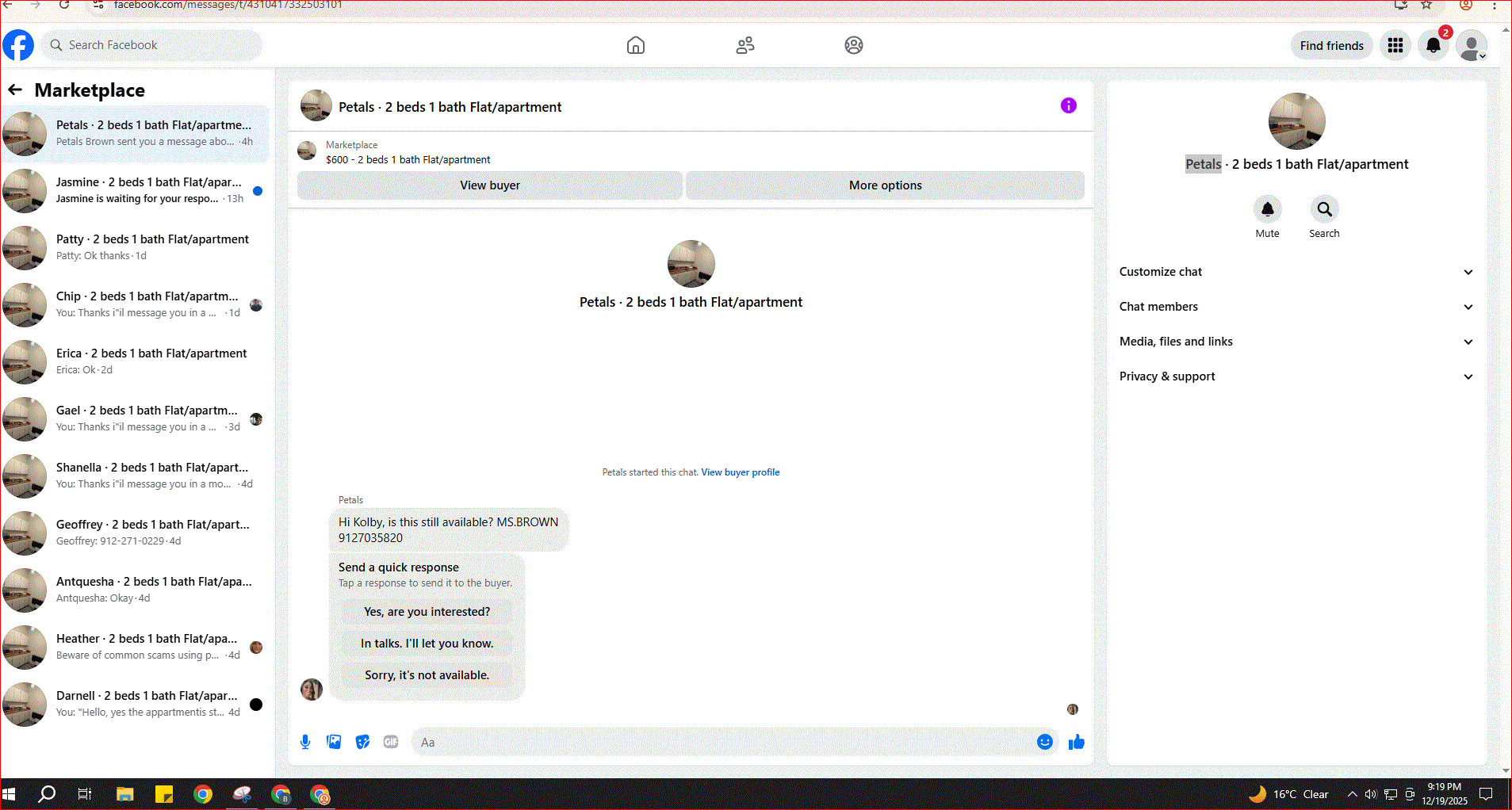The width and height of the screenshot is (1512, 810).
Task: Click the search icon in the Facebook search box
Action: click(56, 45)
